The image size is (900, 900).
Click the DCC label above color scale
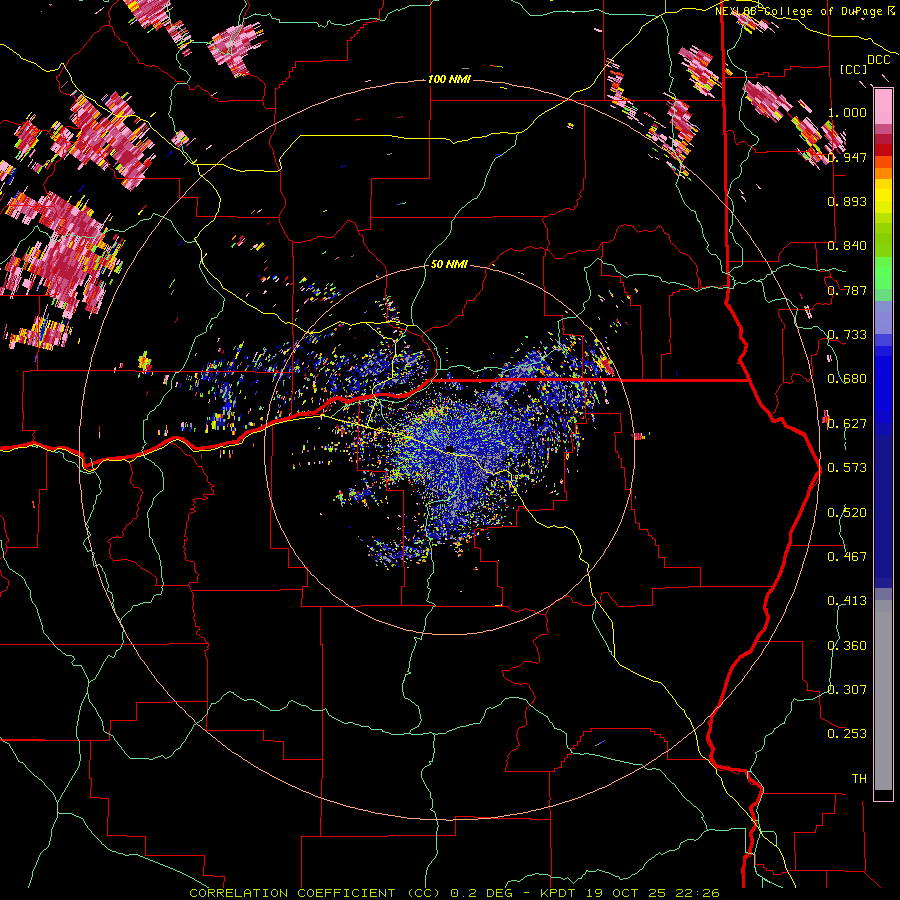click(878, 60)
